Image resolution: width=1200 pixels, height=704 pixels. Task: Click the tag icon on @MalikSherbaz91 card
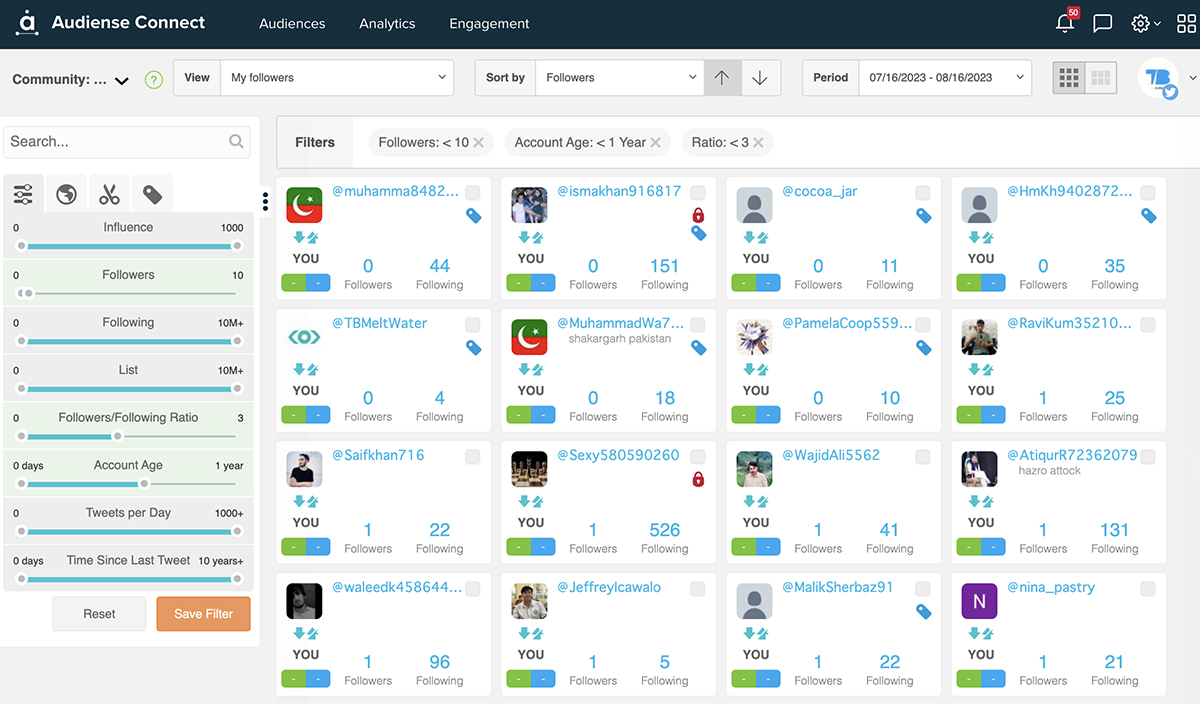pyautogui.click(x=924, y=611)
